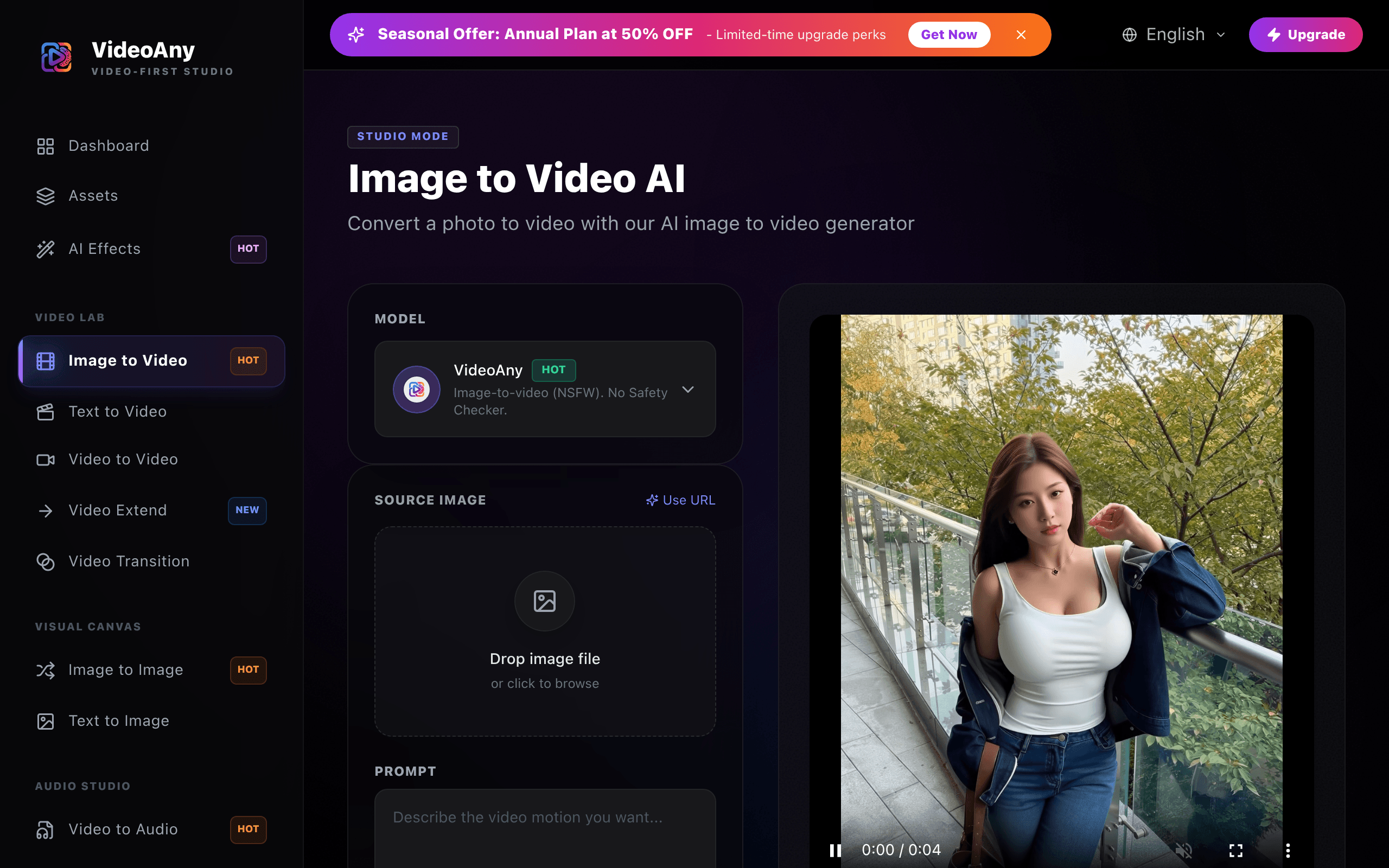This screenshot has width=1389, height=868.
Task: Select Image to Video menu item
Action: click(151, 361)
